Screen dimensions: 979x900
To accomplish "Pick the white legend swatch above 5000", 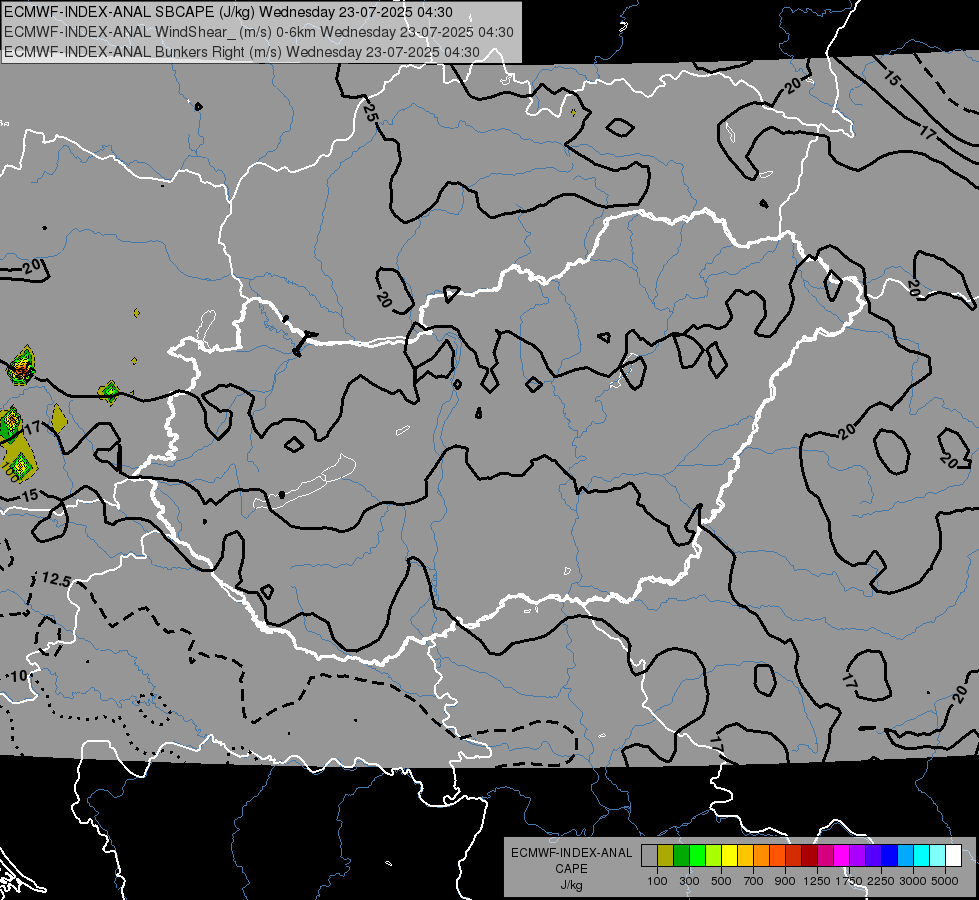I will (x=953, y=856).
